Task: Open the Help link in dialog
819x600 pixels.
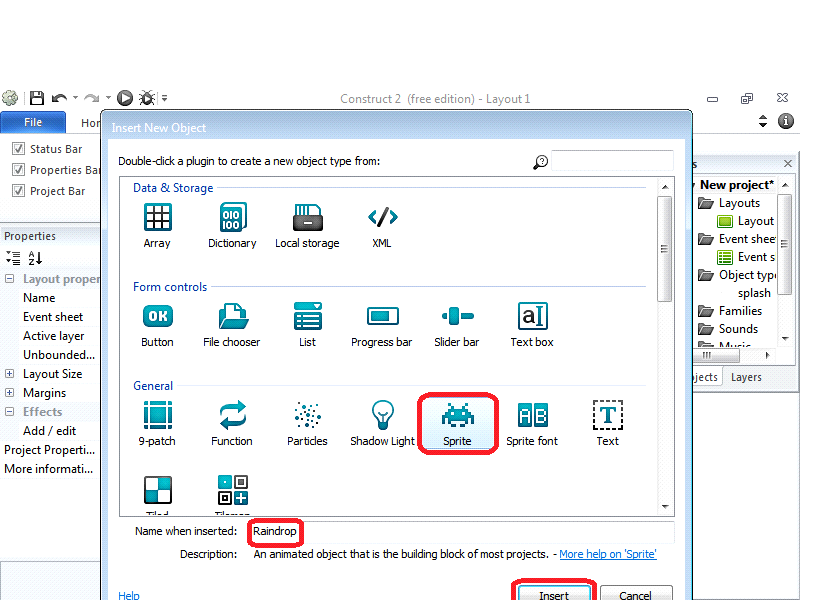Action: tap(128, 595)
